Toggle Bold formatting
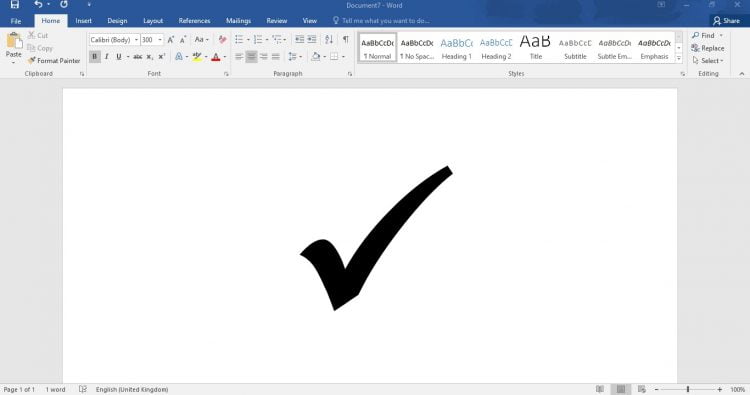This screenshot has width=750, height=395. pyautogui.click(x=95, y=56)
